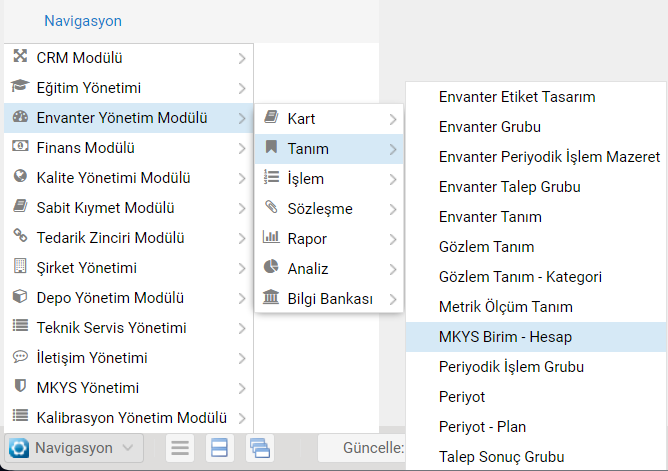Expand the İşlem submenu chevron
The height and width of the screenshot is (471, 668).
393,179
